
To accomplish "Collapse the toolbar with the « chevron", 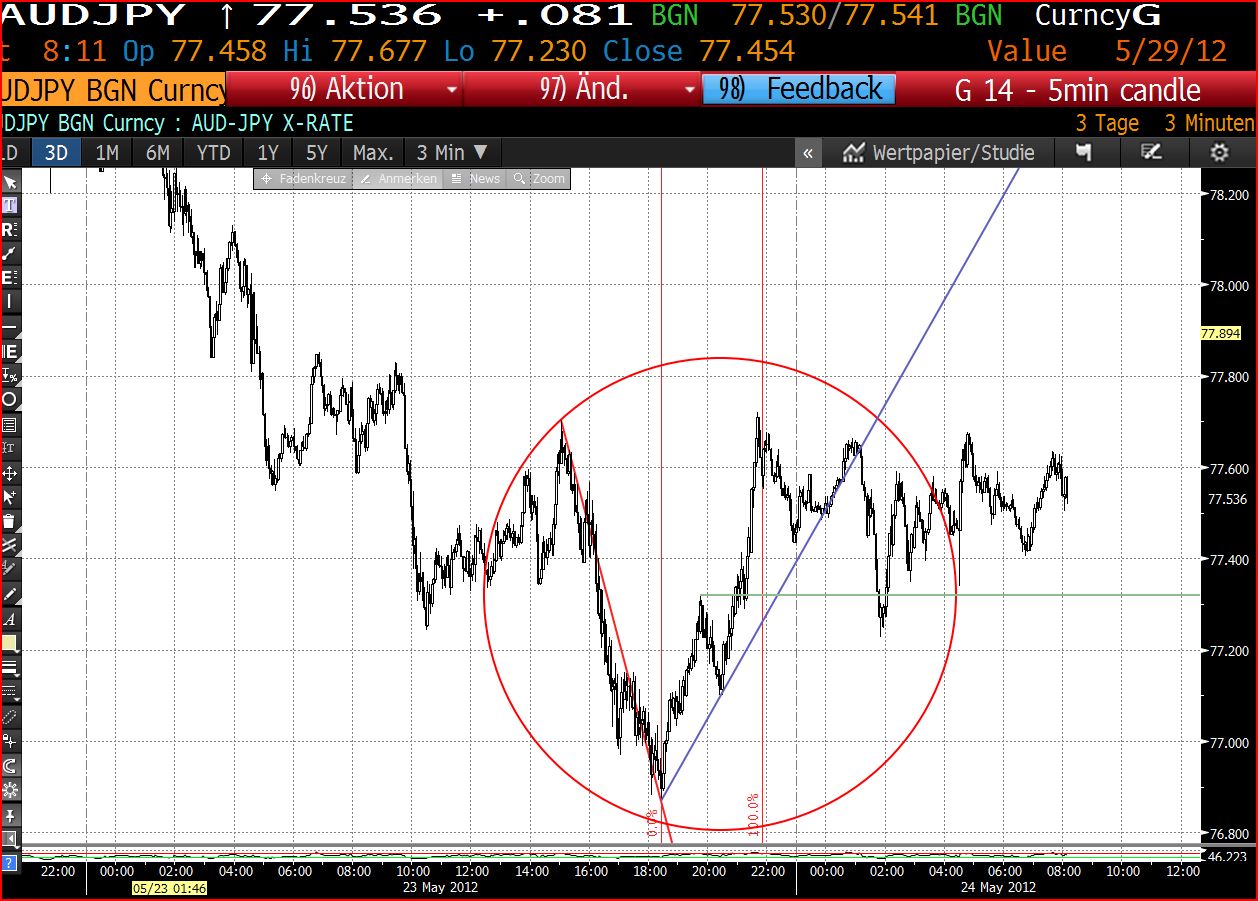I will coord(808,152).
